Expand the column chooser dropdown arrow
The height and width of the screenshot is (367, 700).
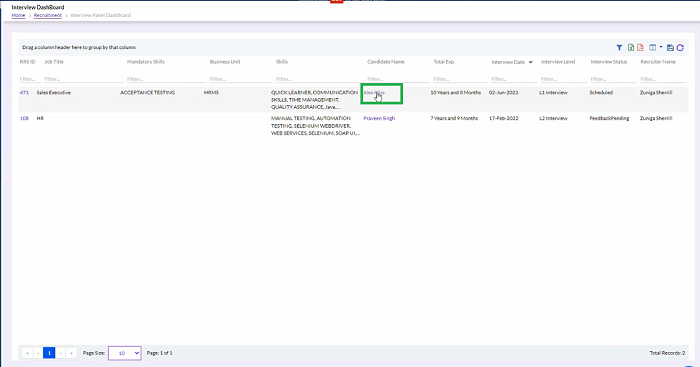pos(661,47)
